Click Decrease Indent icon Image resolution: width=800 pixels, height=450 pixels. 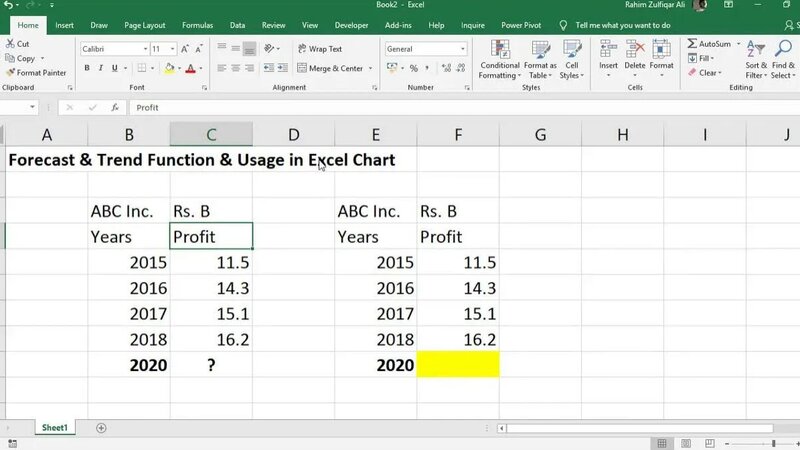pos(268,68)
